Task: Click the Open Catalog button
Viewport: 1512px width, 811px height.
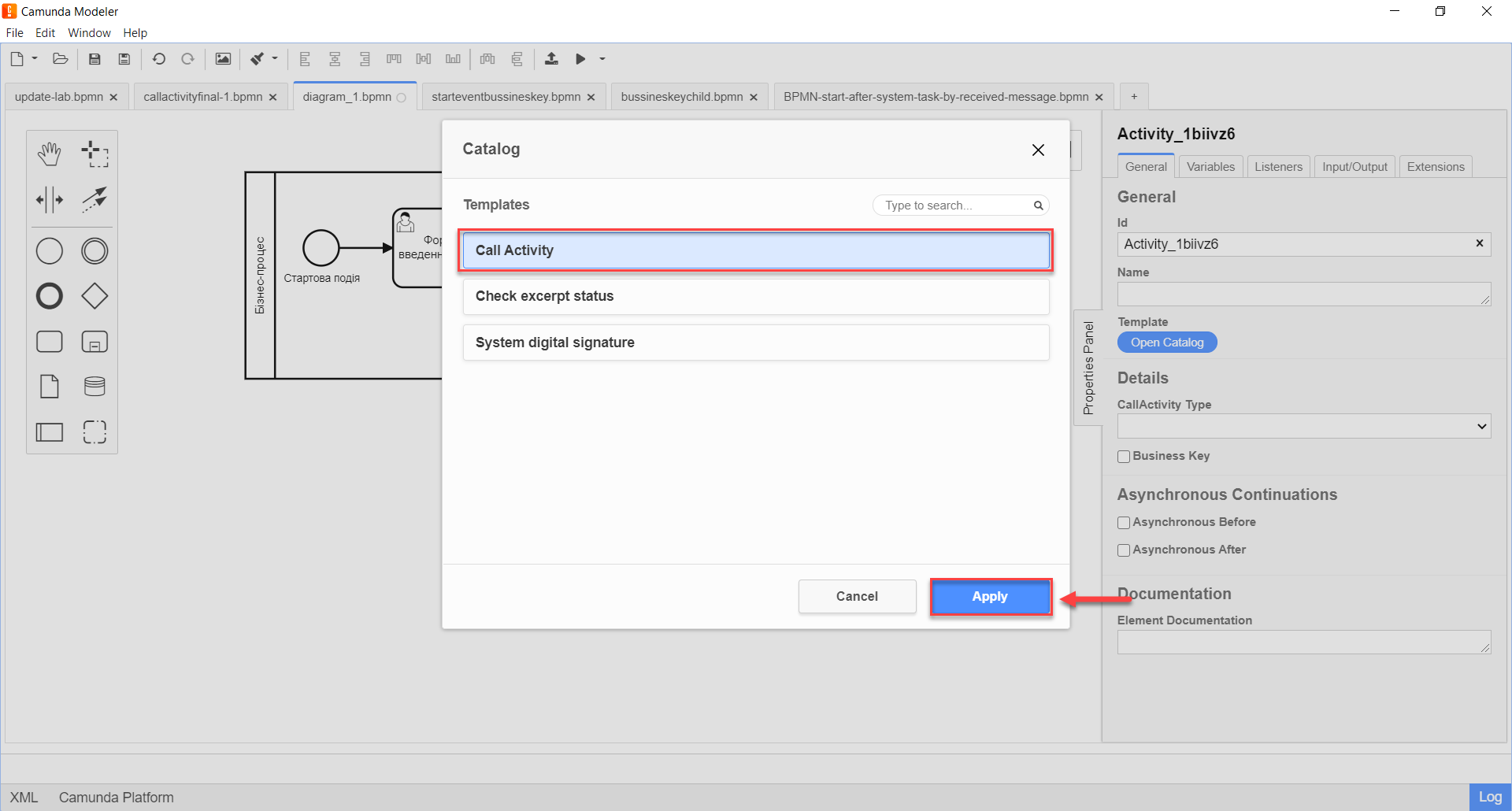Action: coord(1167,343)
